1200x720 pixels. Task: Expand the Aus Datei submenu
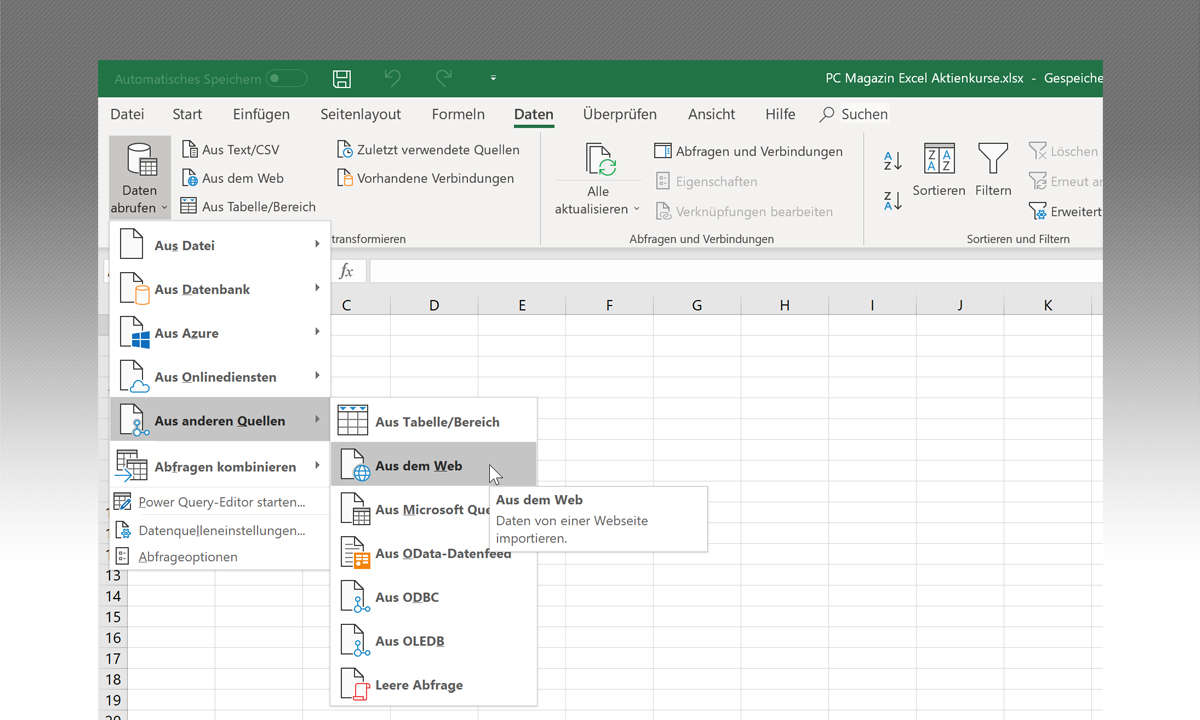(220, 245)
